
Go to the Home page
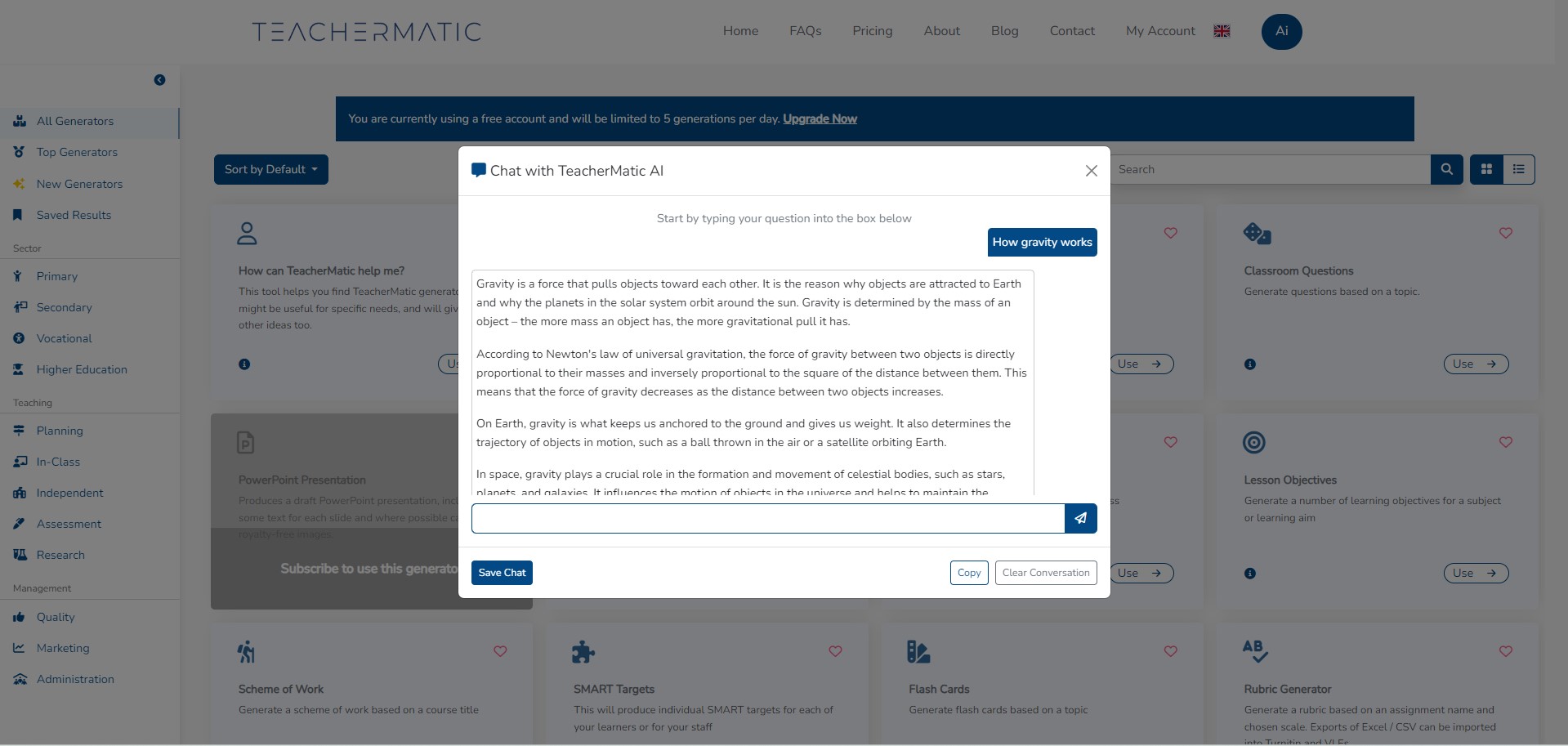(x=740, y=31)
